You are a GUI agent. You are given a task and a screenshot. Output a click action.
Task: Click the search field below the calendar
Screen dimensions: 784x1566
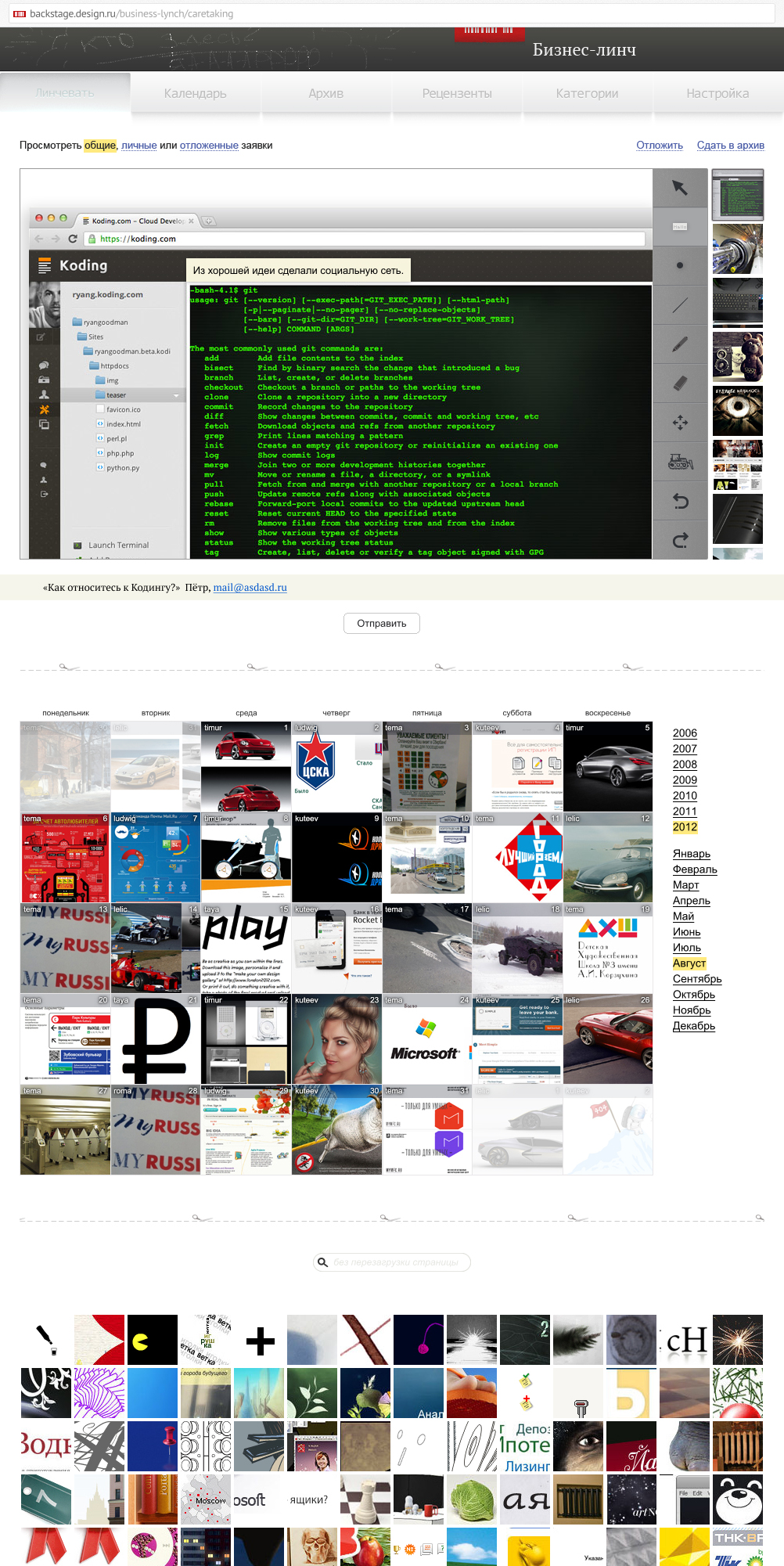pyautogui.click(x=395, y=1262)
